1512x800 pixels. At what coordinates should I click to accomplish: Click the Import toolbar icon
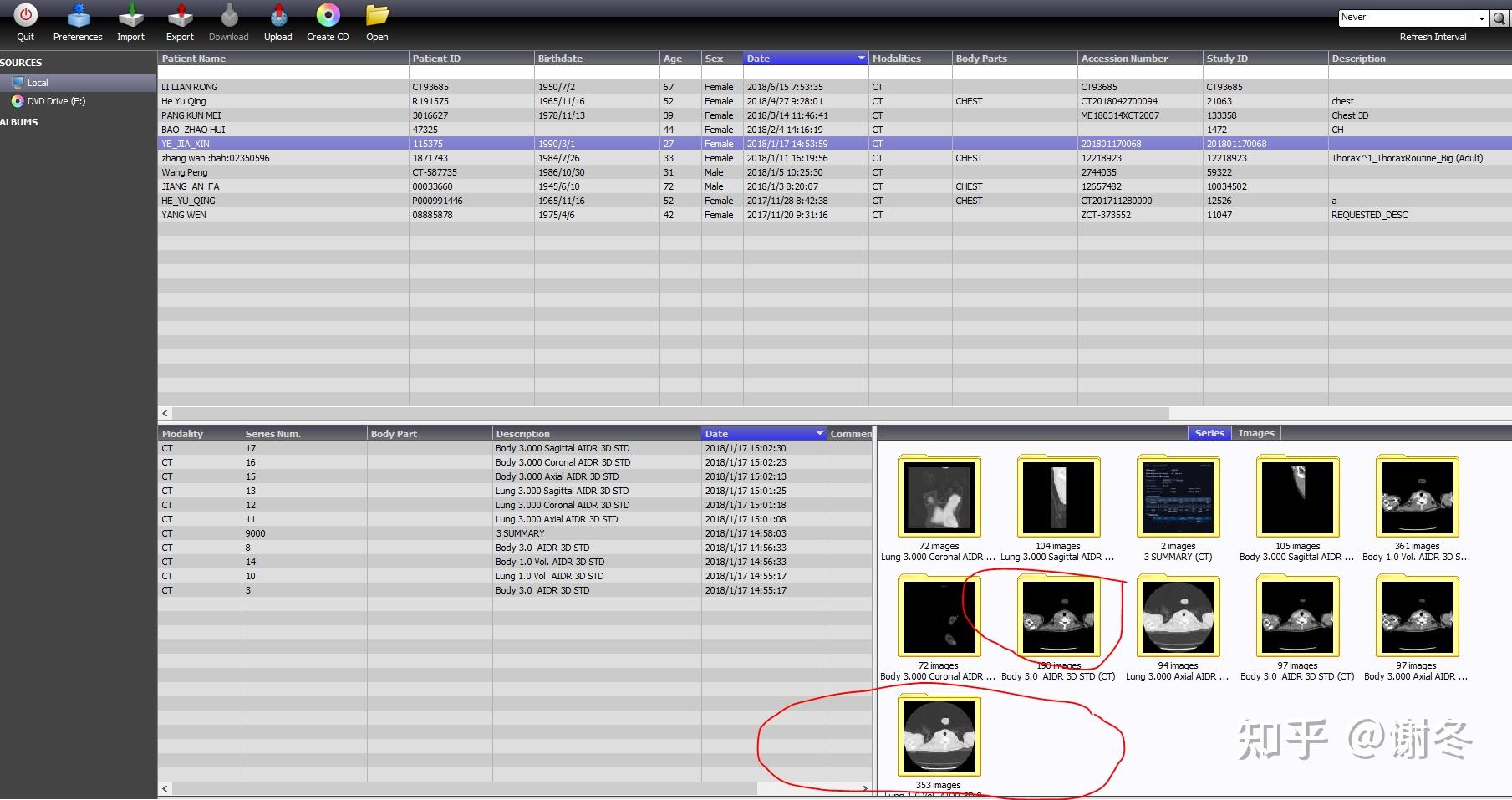pyautogui.click(x=130, y=15)
